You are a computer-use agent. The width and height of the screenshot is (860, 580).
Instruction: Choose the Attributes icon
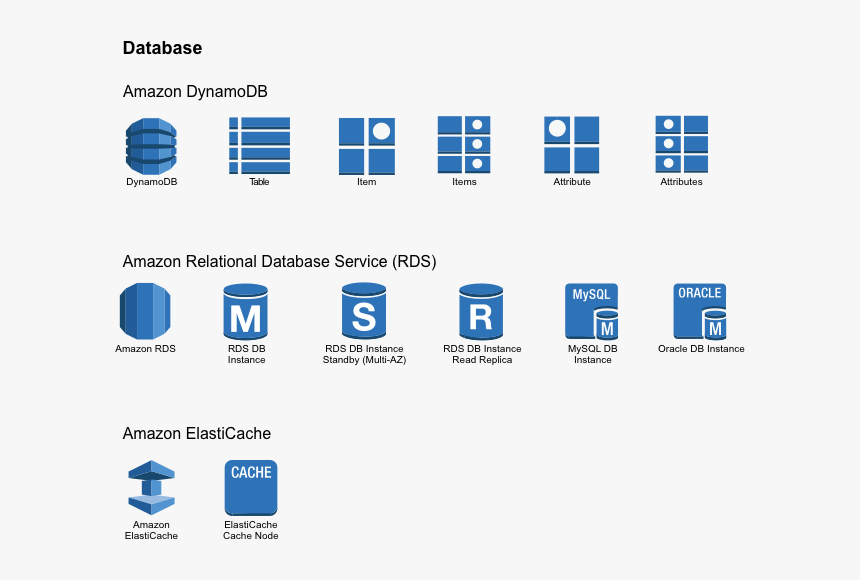[682, 144]
